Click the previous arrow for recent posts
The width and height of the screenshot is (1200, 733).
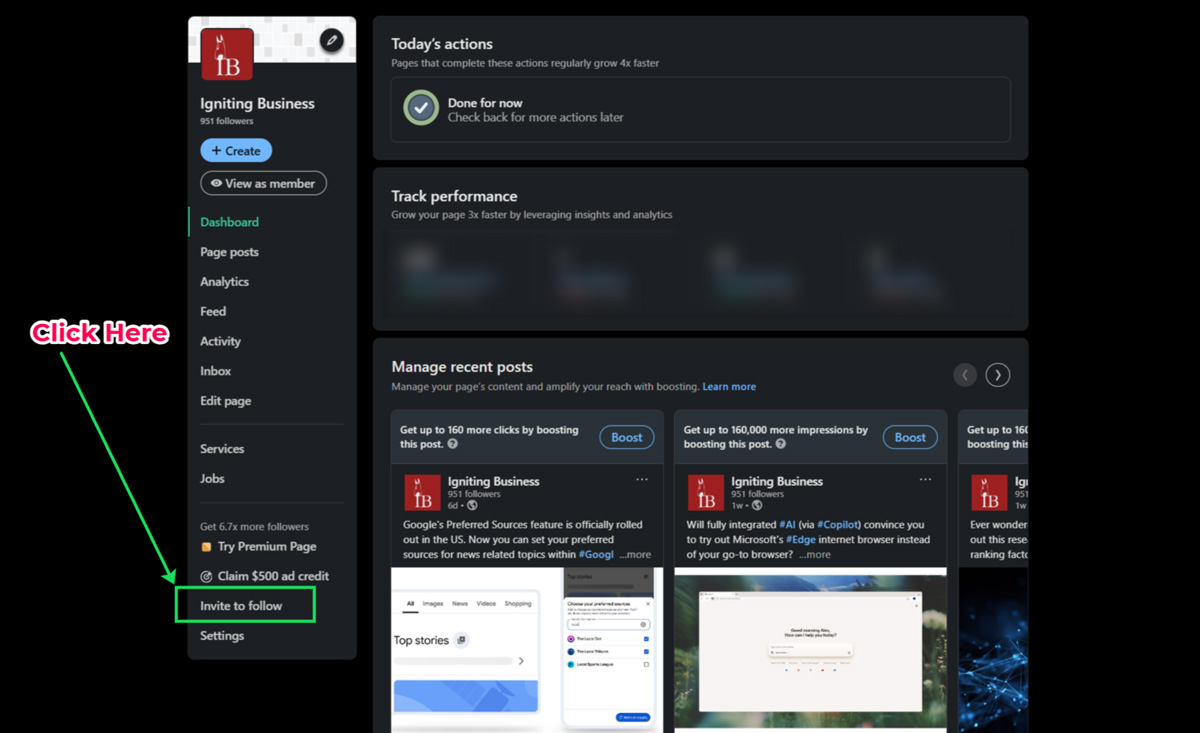[x=965, y=375]
